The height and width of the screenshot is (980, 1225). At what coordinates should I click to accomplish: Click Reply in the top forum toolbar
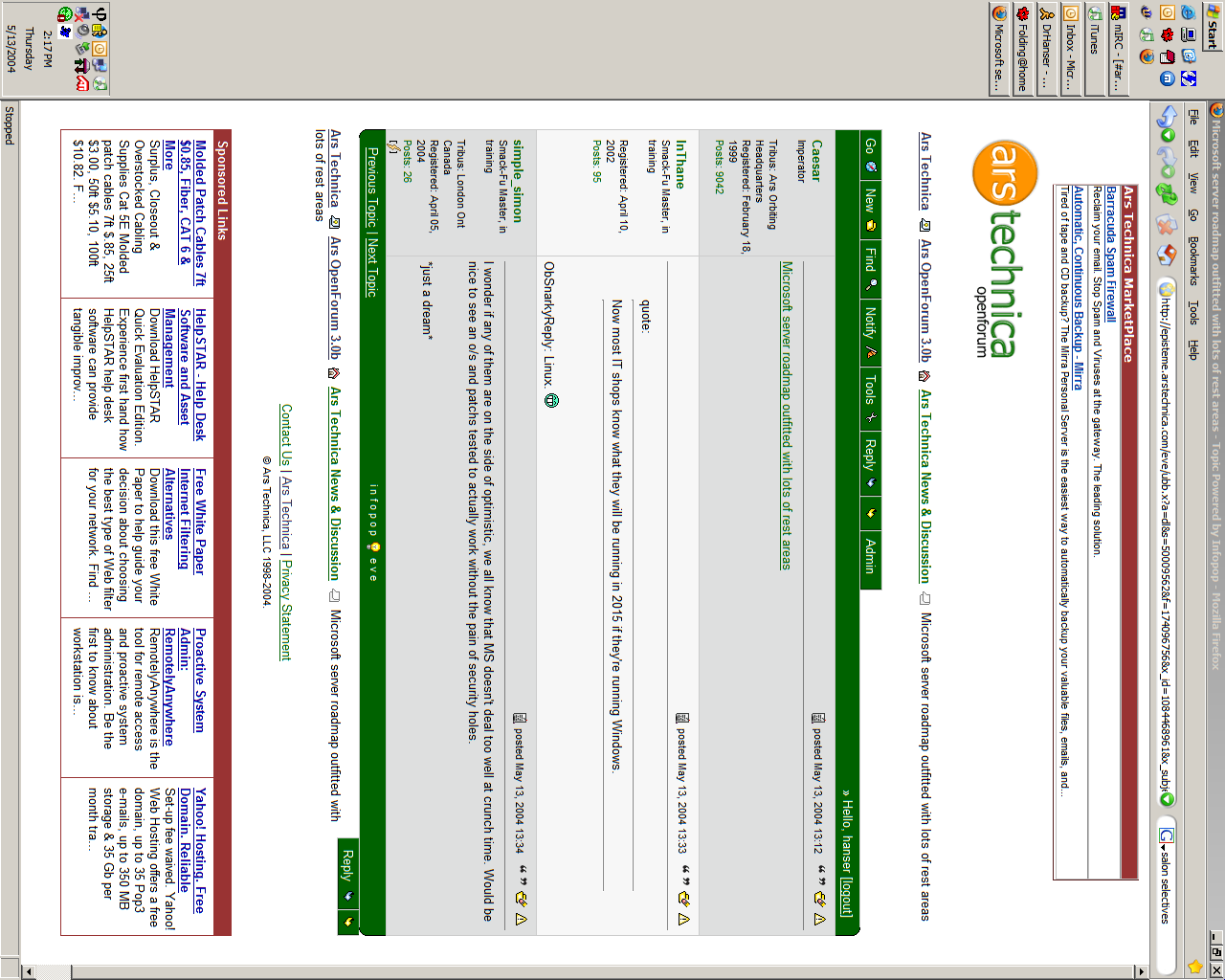coord(870,462)
